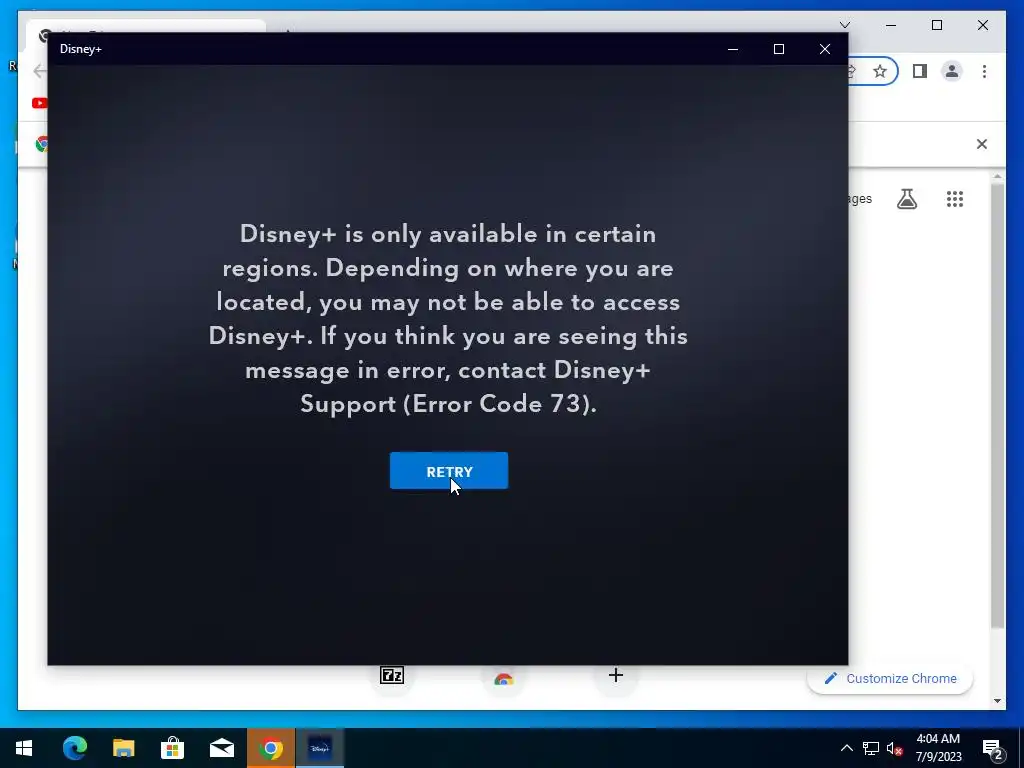
Task: Open the Mail app from the taskbar
Action: click(x=221, y=748)
